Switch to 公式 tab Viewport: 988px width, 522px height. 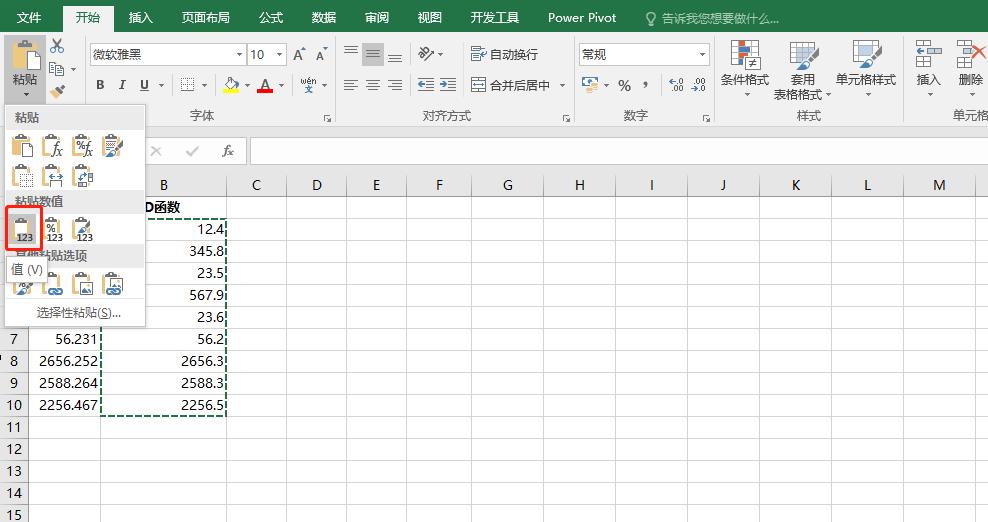click(x=270, y=18)
